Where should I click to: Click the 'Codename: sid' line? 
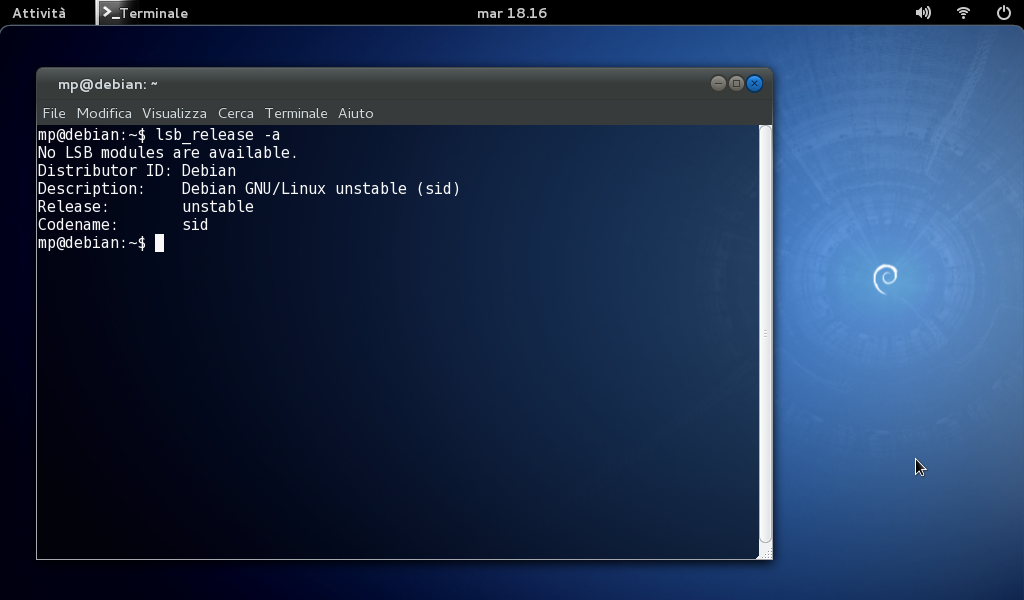123,225
